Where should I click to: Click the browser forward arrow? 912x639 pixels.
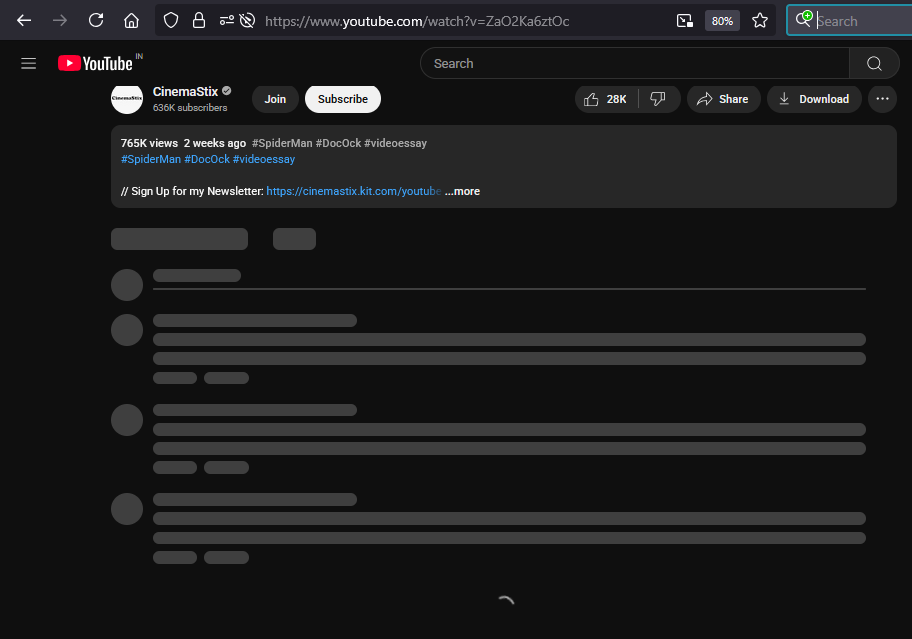point(60,21)
